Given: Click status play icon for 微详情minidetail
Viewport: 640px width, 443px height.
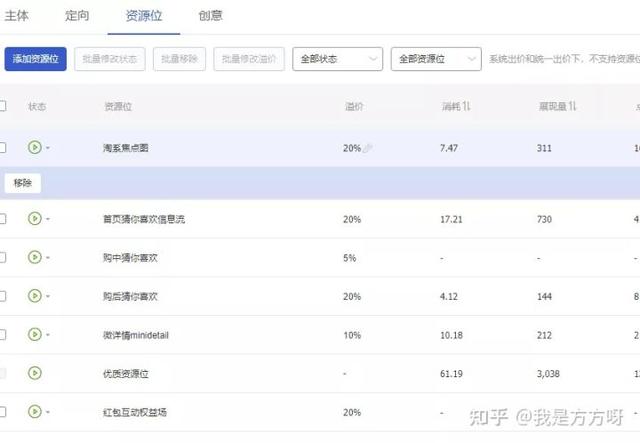Looking at the screenshot, I should click(35, 335).
